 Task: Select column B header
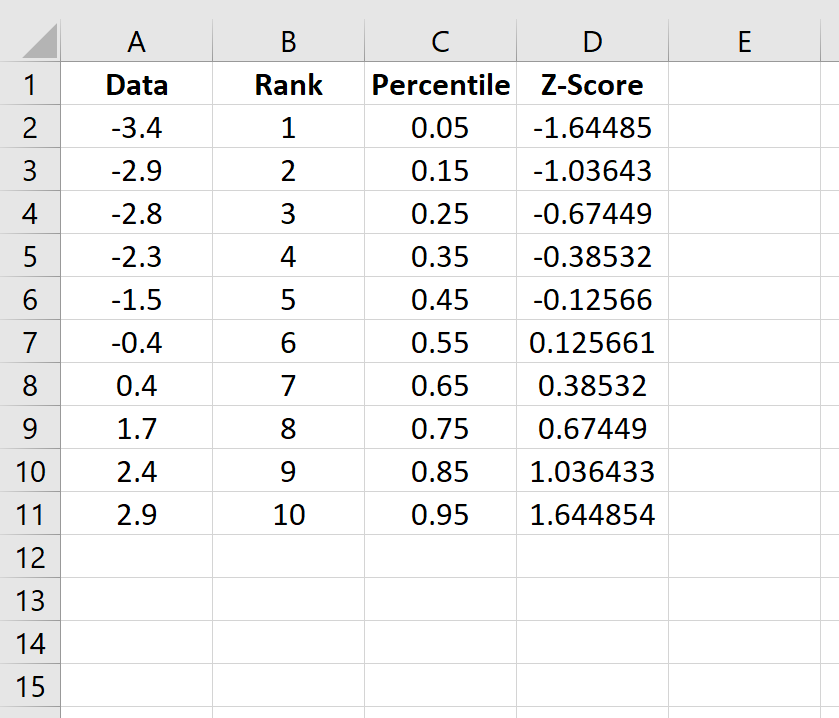(x=288, y=42)
